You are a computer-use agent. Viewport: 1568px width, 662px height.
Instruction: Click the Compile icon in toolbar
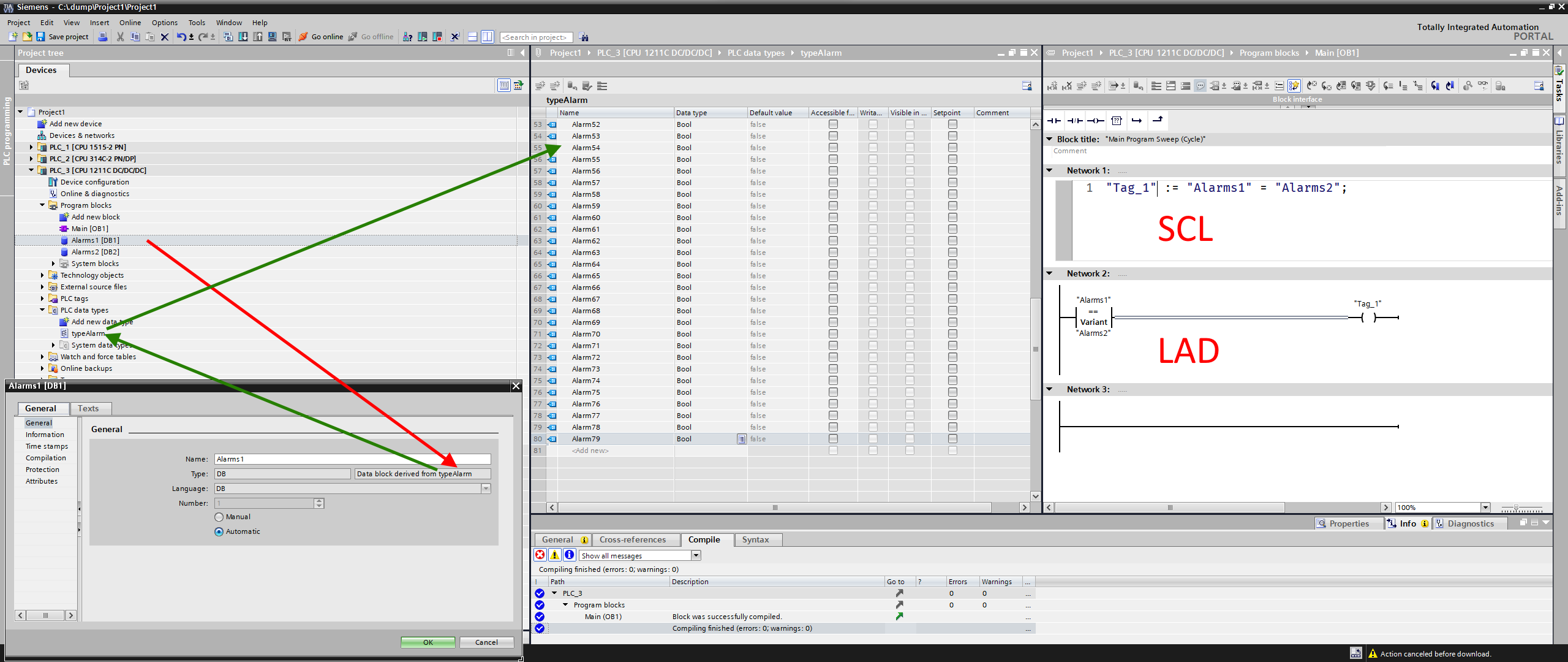[x=228, y=37]
